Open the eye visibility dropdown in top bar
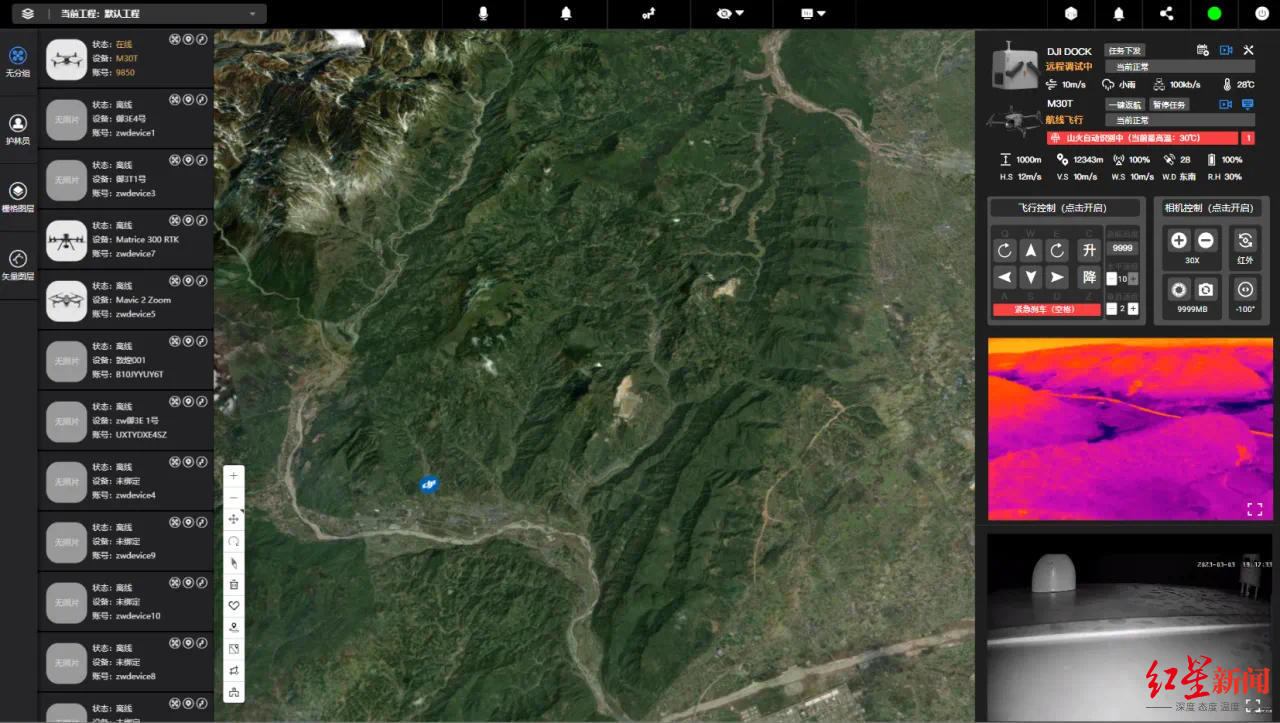This screenshot has width=1280, height=723. click(731, 14)
